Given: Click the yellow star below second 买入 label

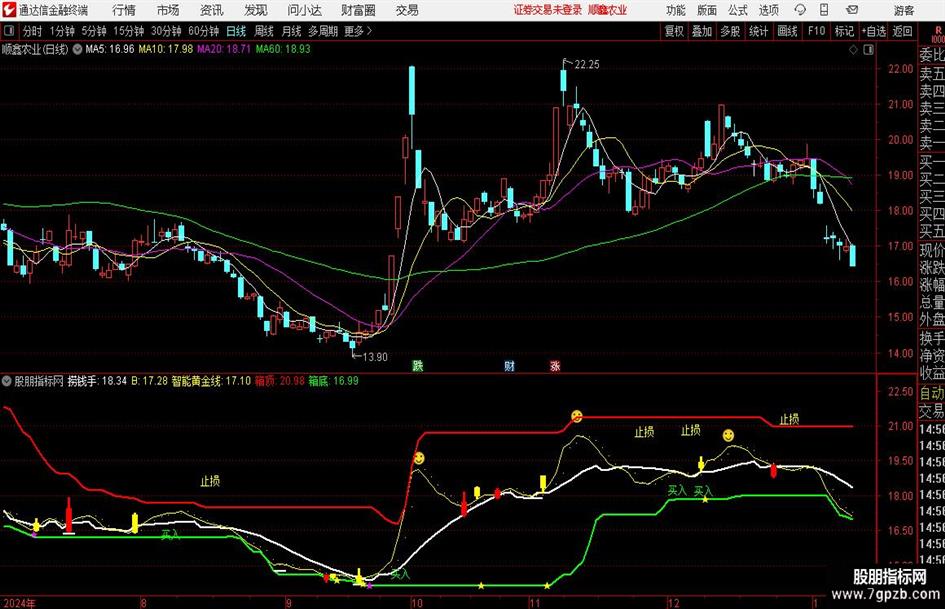Looking at the screenshot, I should click(x=705, y=499).
